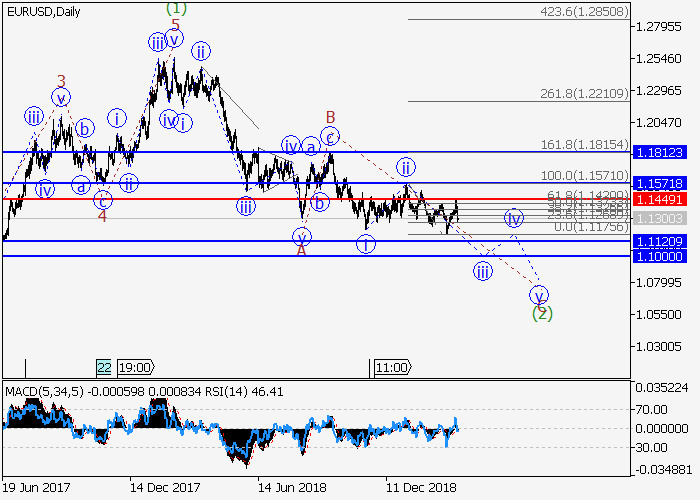Click the gray 1.13003 current price tag
Viewport: 700px width, 500px height.
point(660,217)
